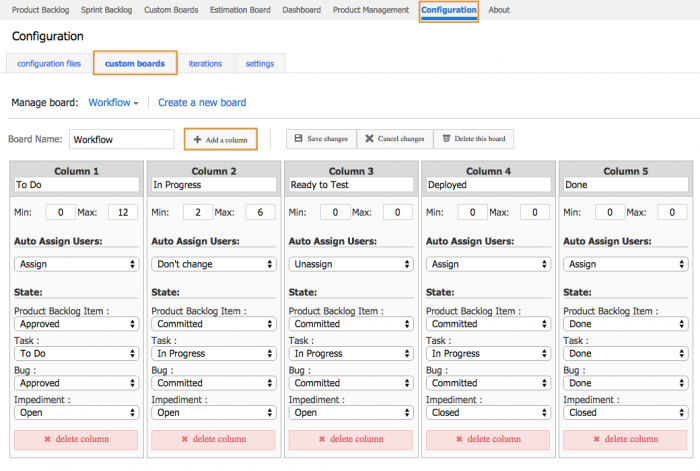This screenshot has height=471, width=700.
Task: Open Task state dropdown in Column 1
Action: coord(76,354)
